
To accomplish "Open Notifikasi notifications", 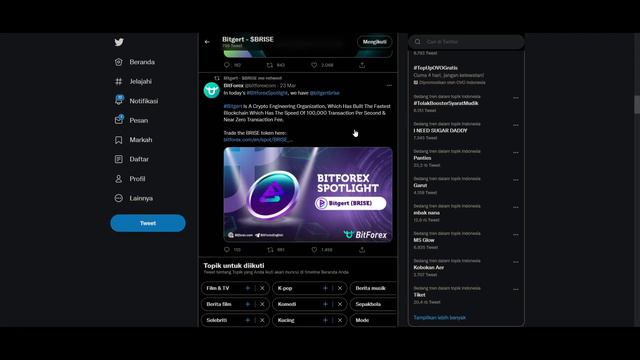I will pyautogui.click(x=136, y=101).
